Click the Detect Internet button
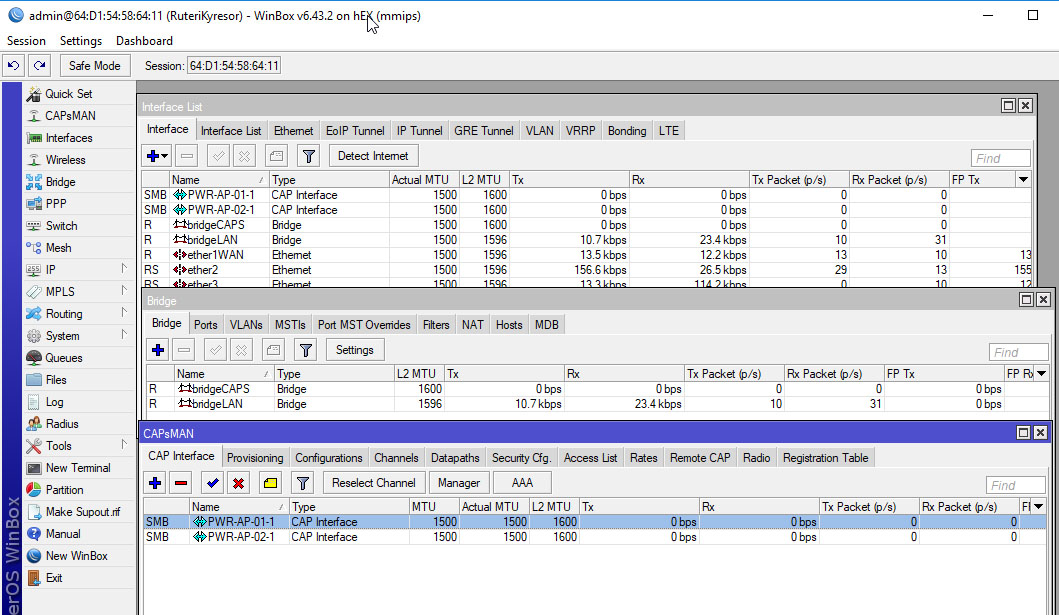1059x615 pixels. click(373, 156)
